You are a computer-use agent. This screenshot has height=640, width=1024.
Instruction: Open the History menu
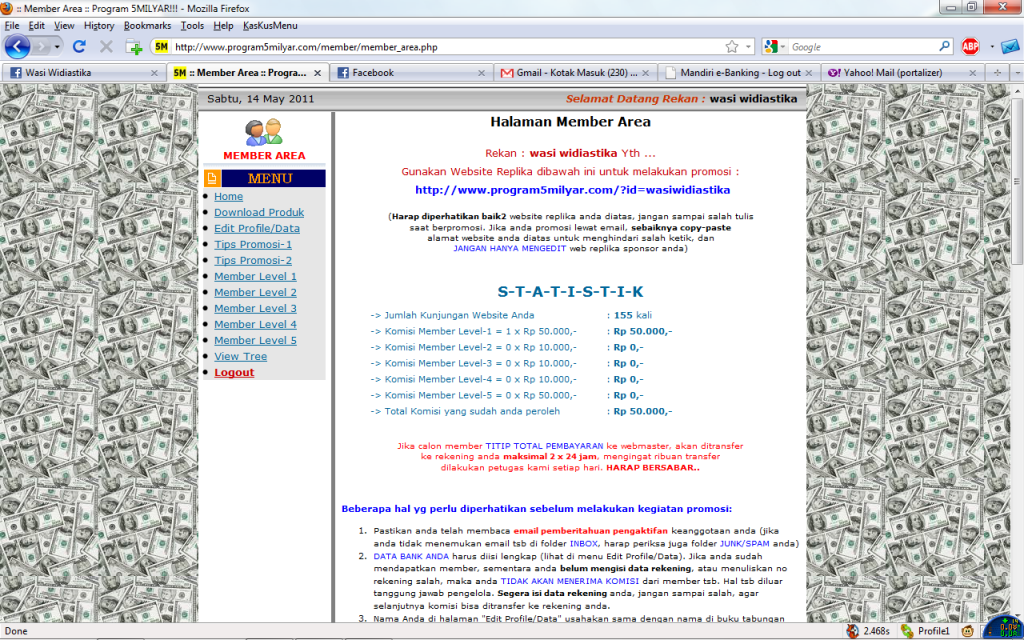(x=99, y=25)
